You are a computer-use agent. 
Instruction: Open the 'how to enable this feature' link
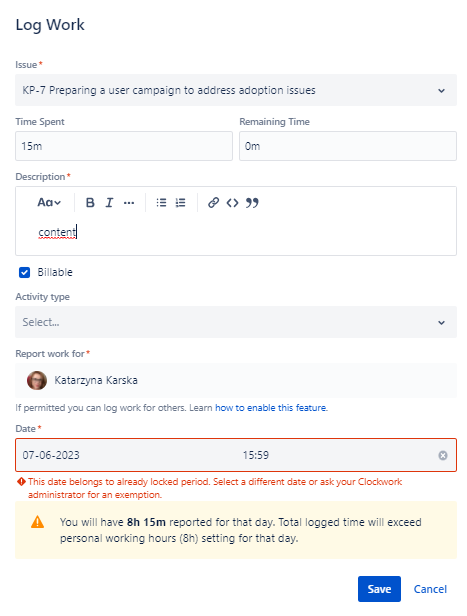(x=271, y=408)
